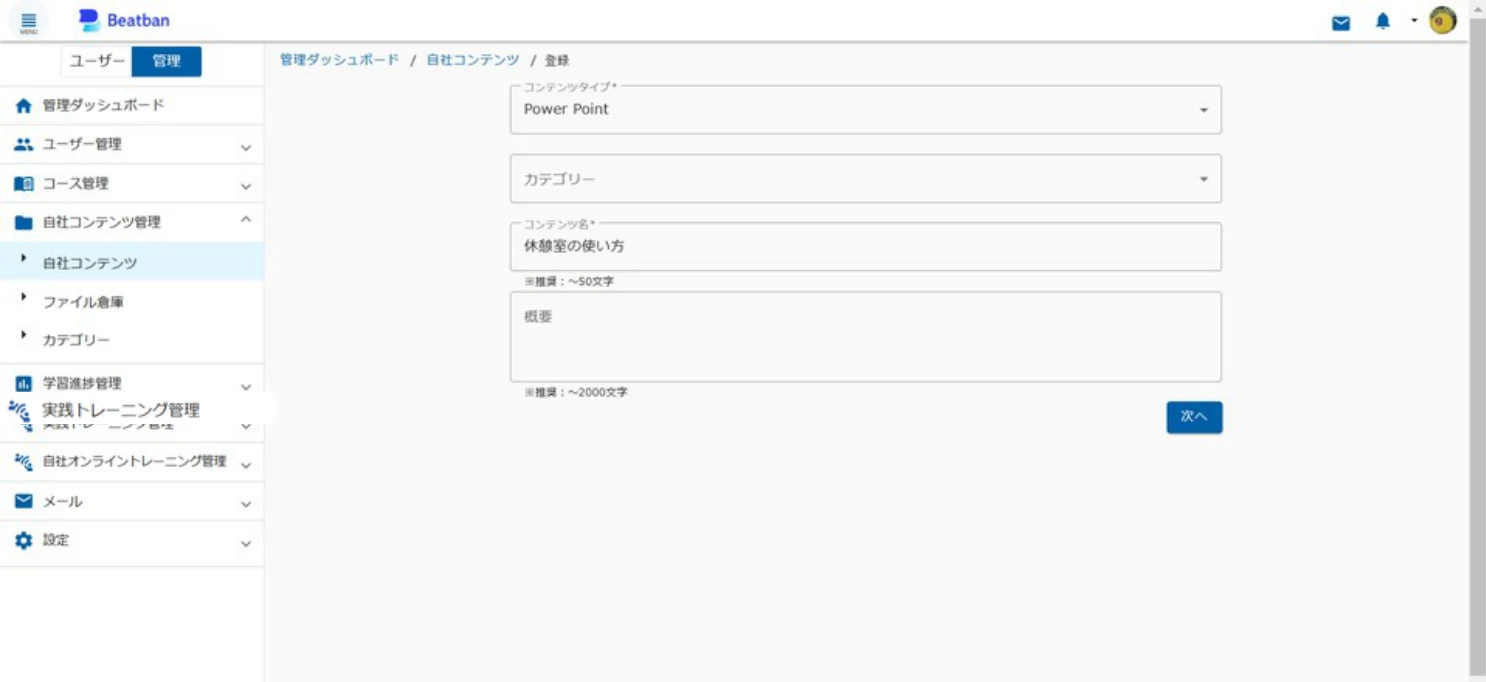Click the folder icon for 自社コンテンツ管理
Image resolution: width=1486 pixels, height=682 pixels.
24,222
